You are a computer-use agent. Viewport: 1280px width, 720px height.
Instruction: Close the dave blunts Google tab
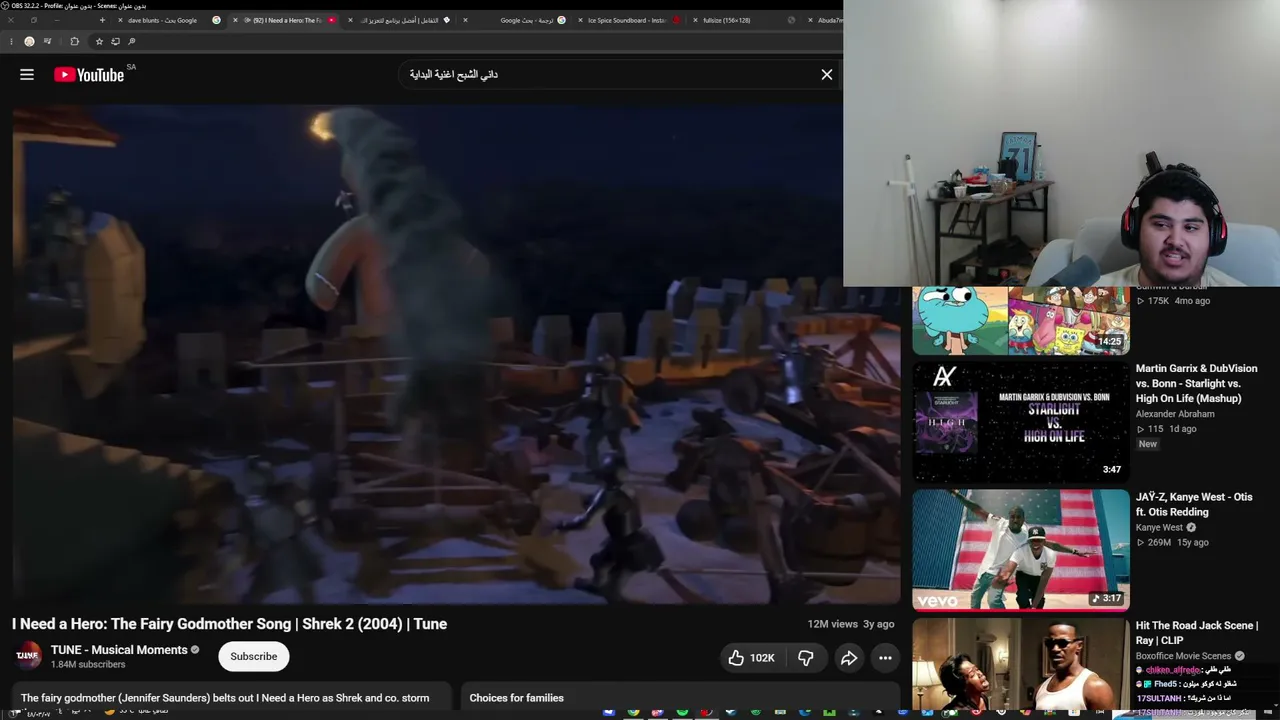(120, 20)
